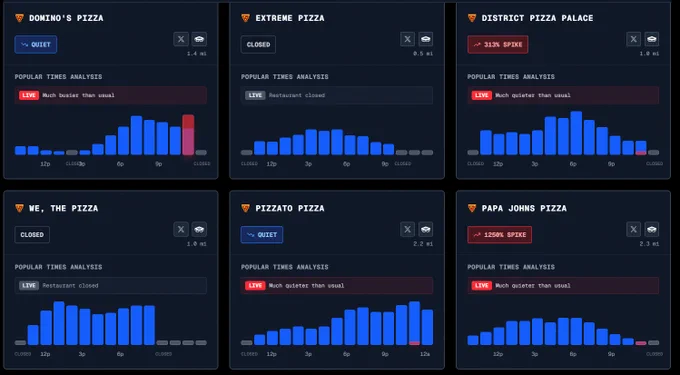Open the delivery box icon on Extreme Pizza card
The width and height of the screenshot is (680, 375).
tap(425, 39)
